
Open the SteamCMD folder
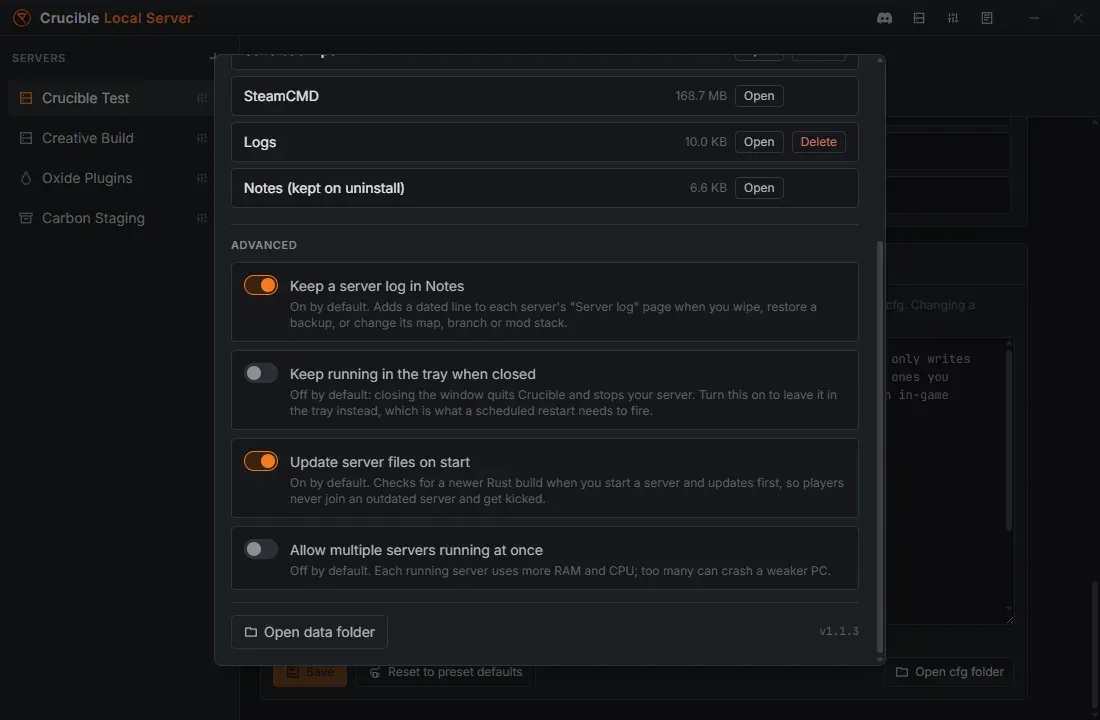[759, 96]
